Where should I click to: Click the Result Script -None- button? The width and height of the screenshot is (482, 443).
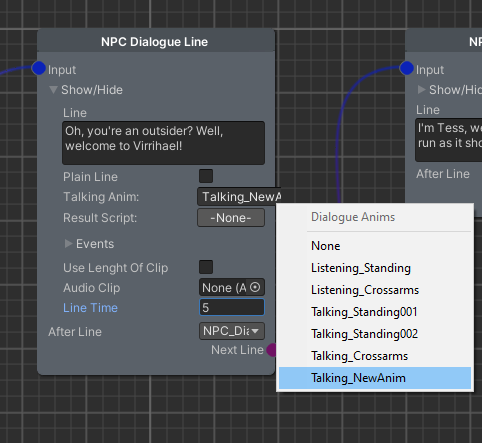pos(231,218)
